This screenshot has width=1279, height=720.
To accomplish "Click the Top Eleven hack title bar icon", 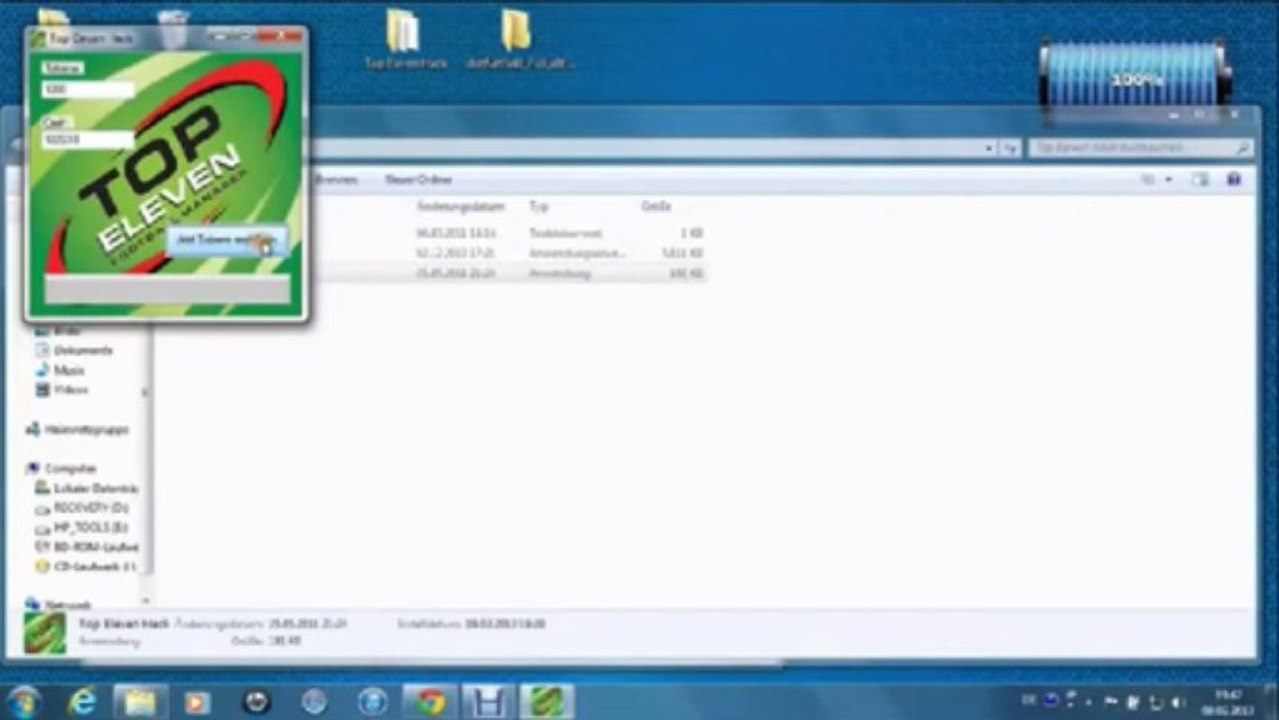I will [39, 40].
